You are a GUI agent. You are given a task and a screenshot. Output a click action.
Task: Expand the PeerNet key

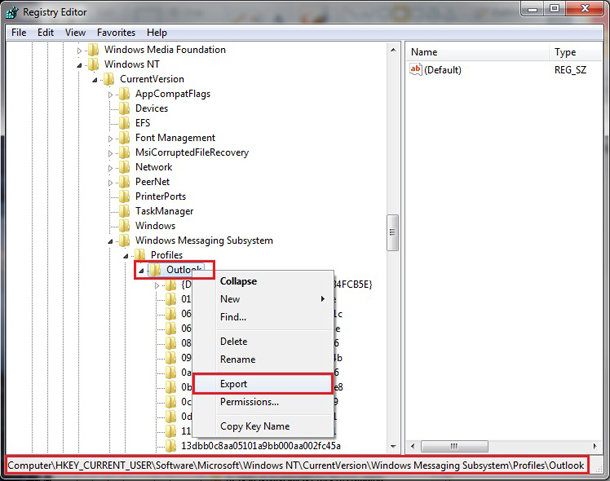(110, 183)
